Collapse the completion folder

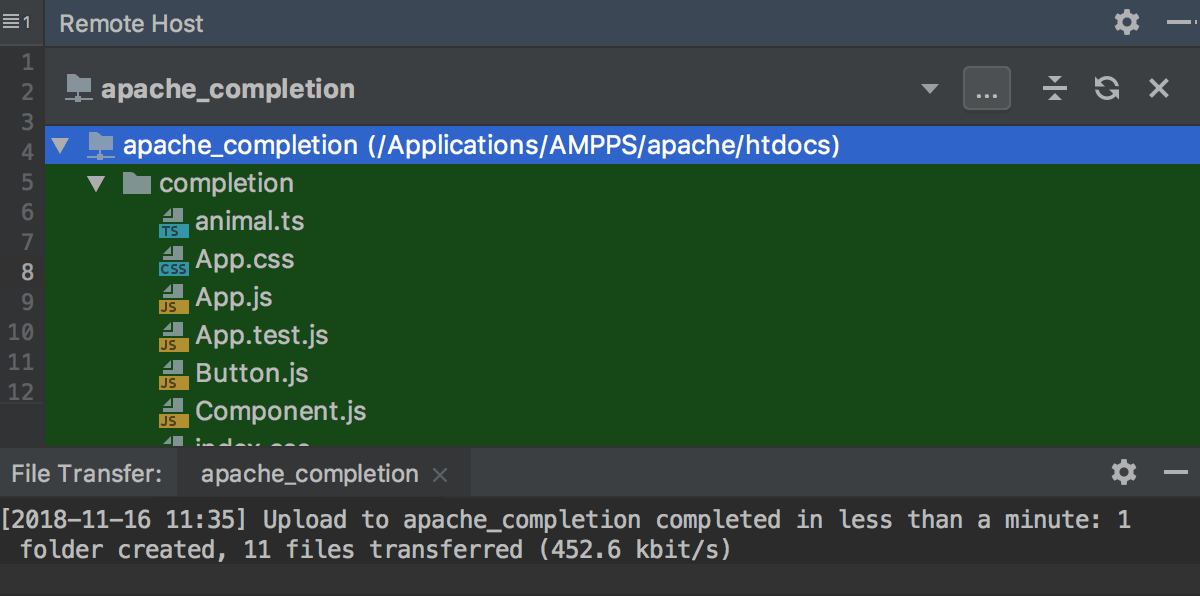[96, 183]
